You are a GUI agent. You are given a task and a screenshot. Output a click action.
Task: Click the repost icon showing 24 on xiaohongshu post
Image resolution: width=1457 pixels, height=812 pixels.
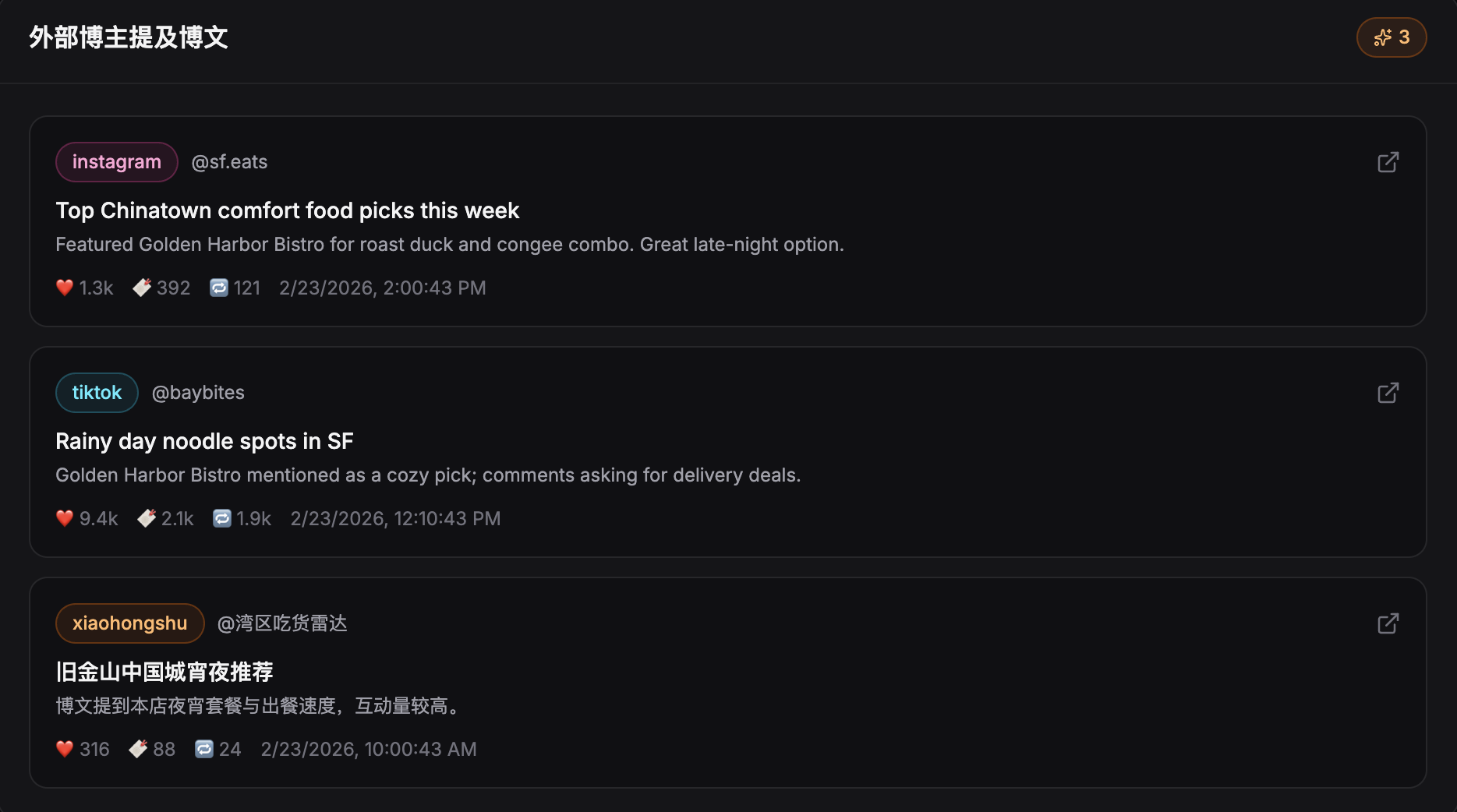tap(205, 748)
